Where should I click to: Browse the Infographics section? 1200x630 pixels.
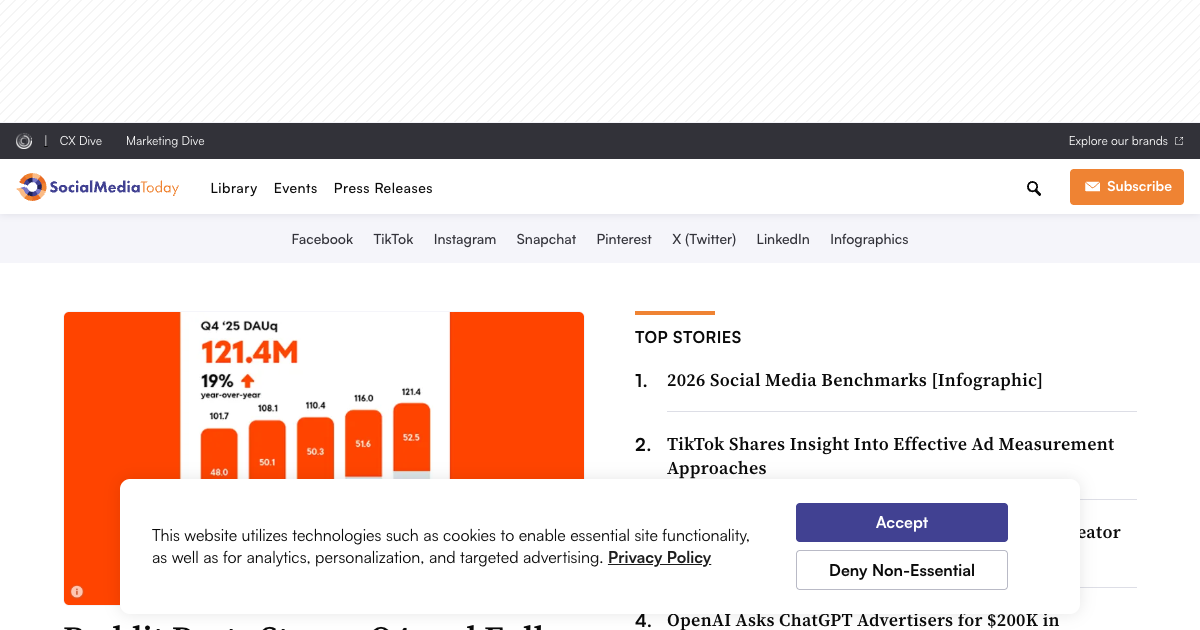pyautogui.click(x=868, y=239)
